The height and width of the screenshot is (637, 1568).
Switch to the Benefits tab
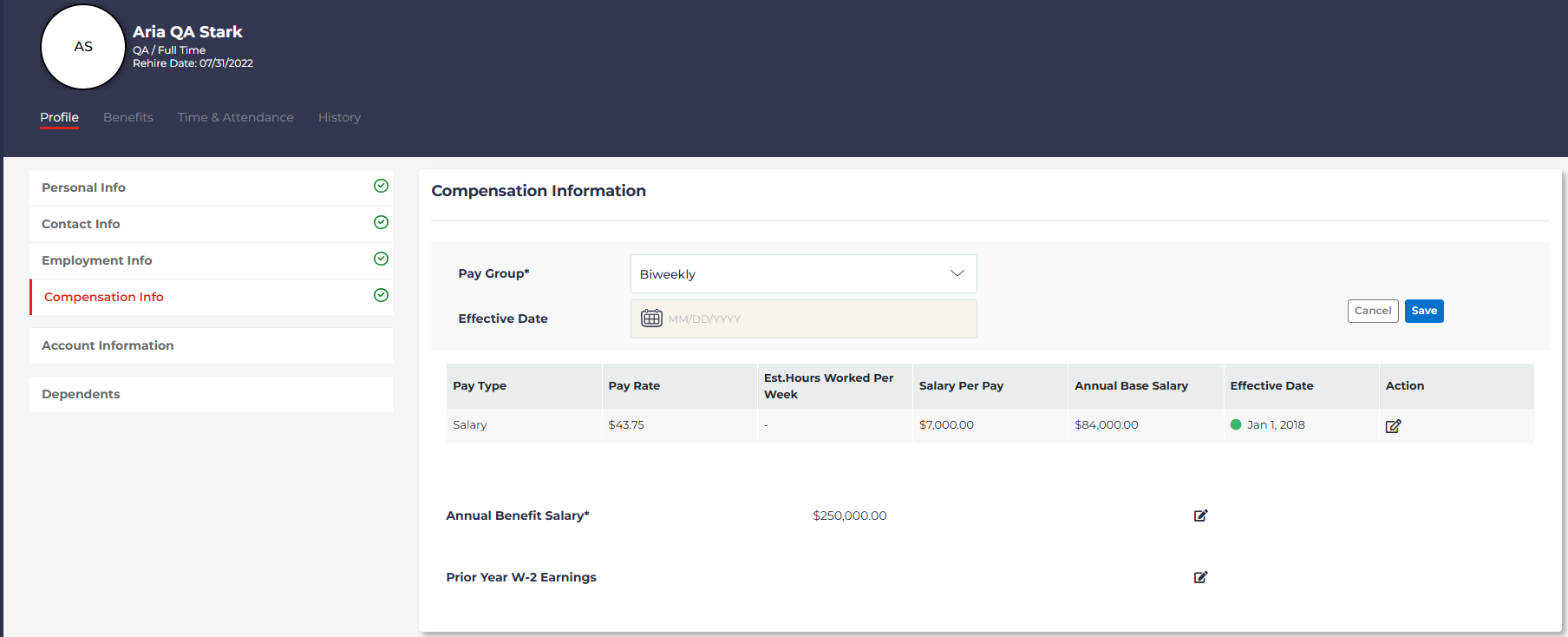tap(128, 117)
